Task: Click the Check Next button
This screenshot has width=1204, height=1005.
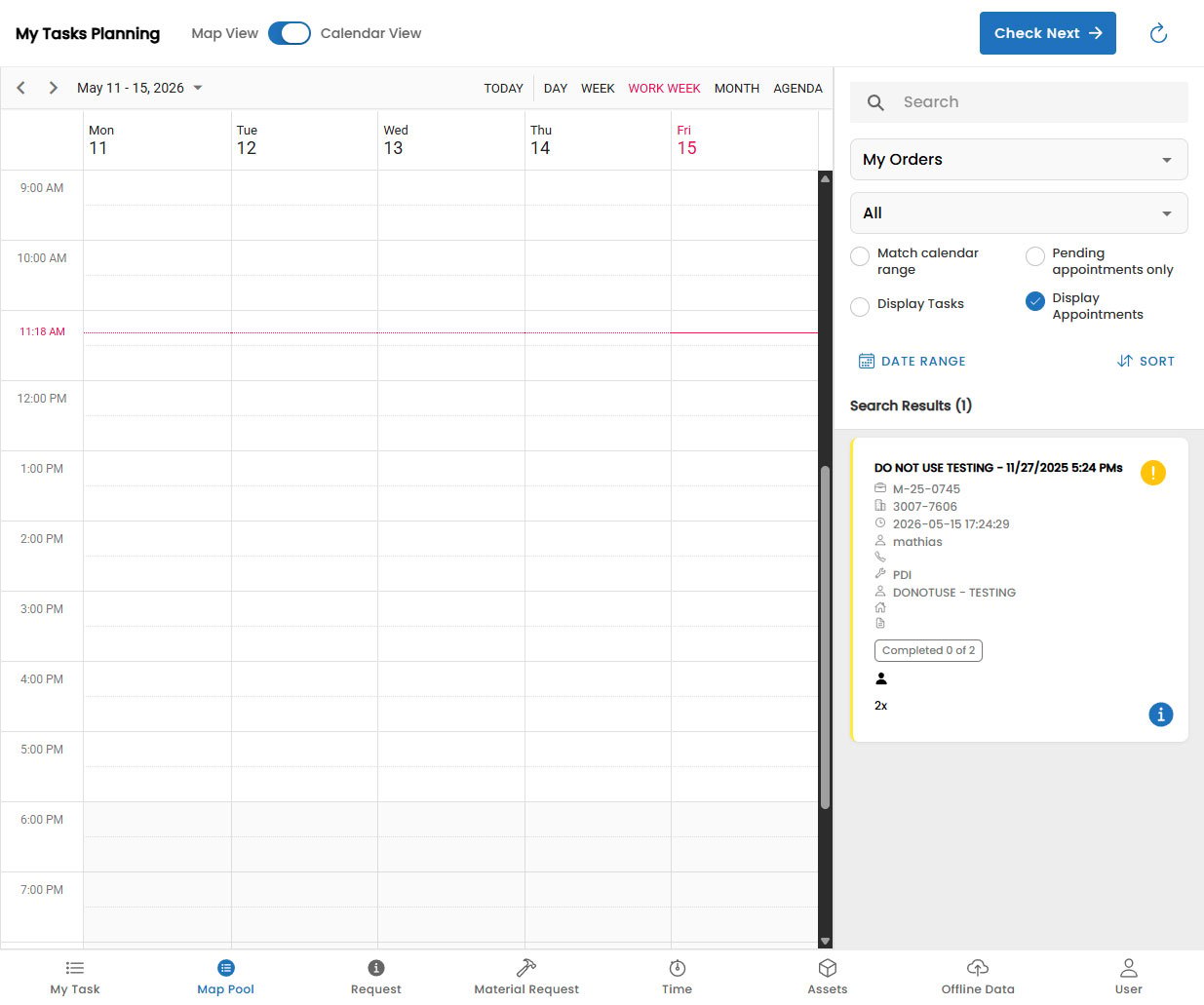Action: [x=1048, y=33]
